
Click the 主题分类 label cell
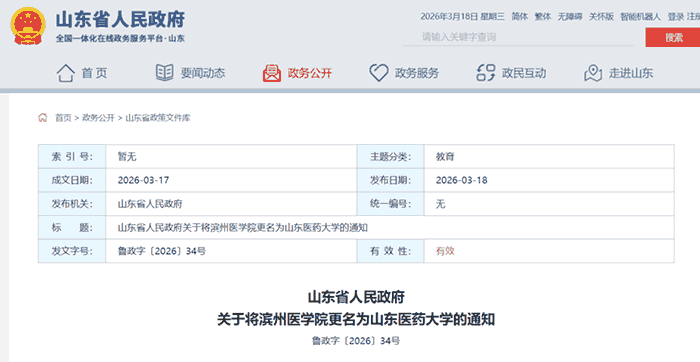coord(390,157)
